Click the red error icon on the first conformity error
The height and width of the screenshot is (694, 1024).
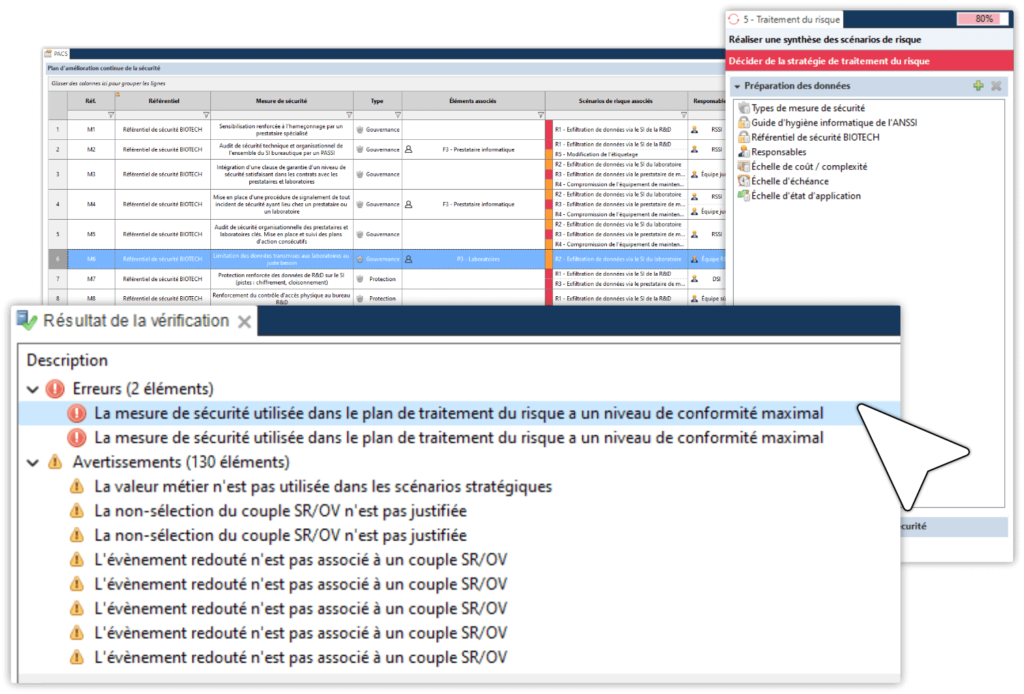pos(75,413)
